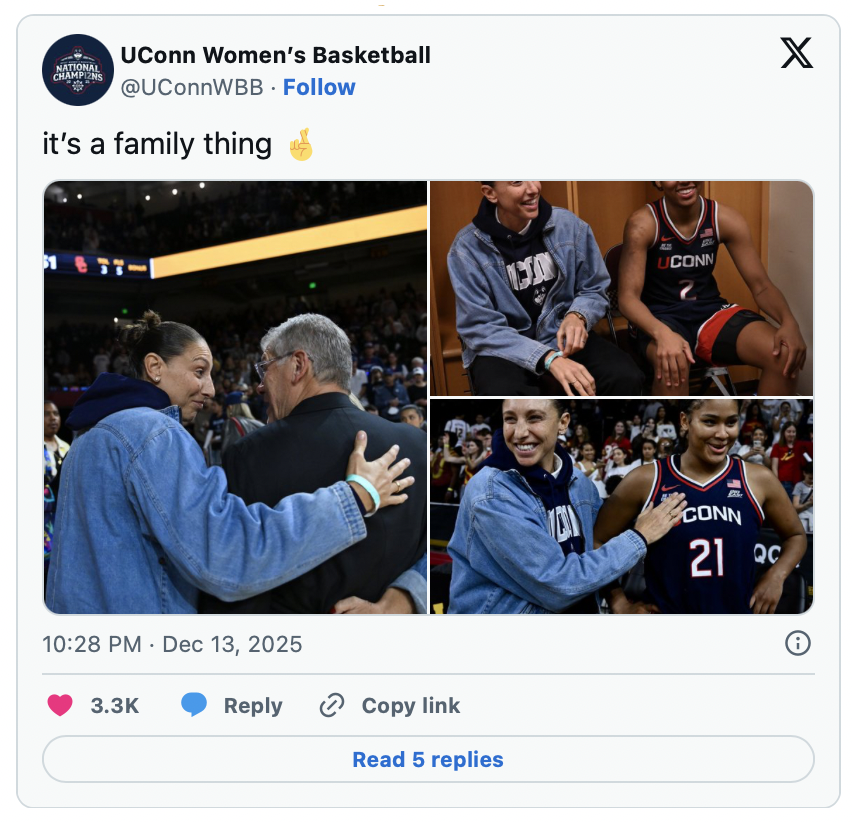Open the UConn National Champions profile avatar

[77, 70]
